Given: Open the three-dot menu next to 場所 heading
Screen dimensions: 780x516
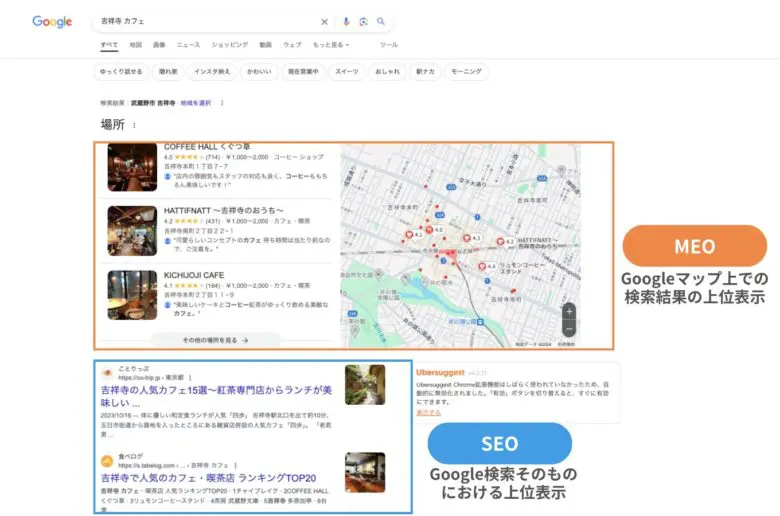Looking at the screenshot, I should (x=134, y=125).
